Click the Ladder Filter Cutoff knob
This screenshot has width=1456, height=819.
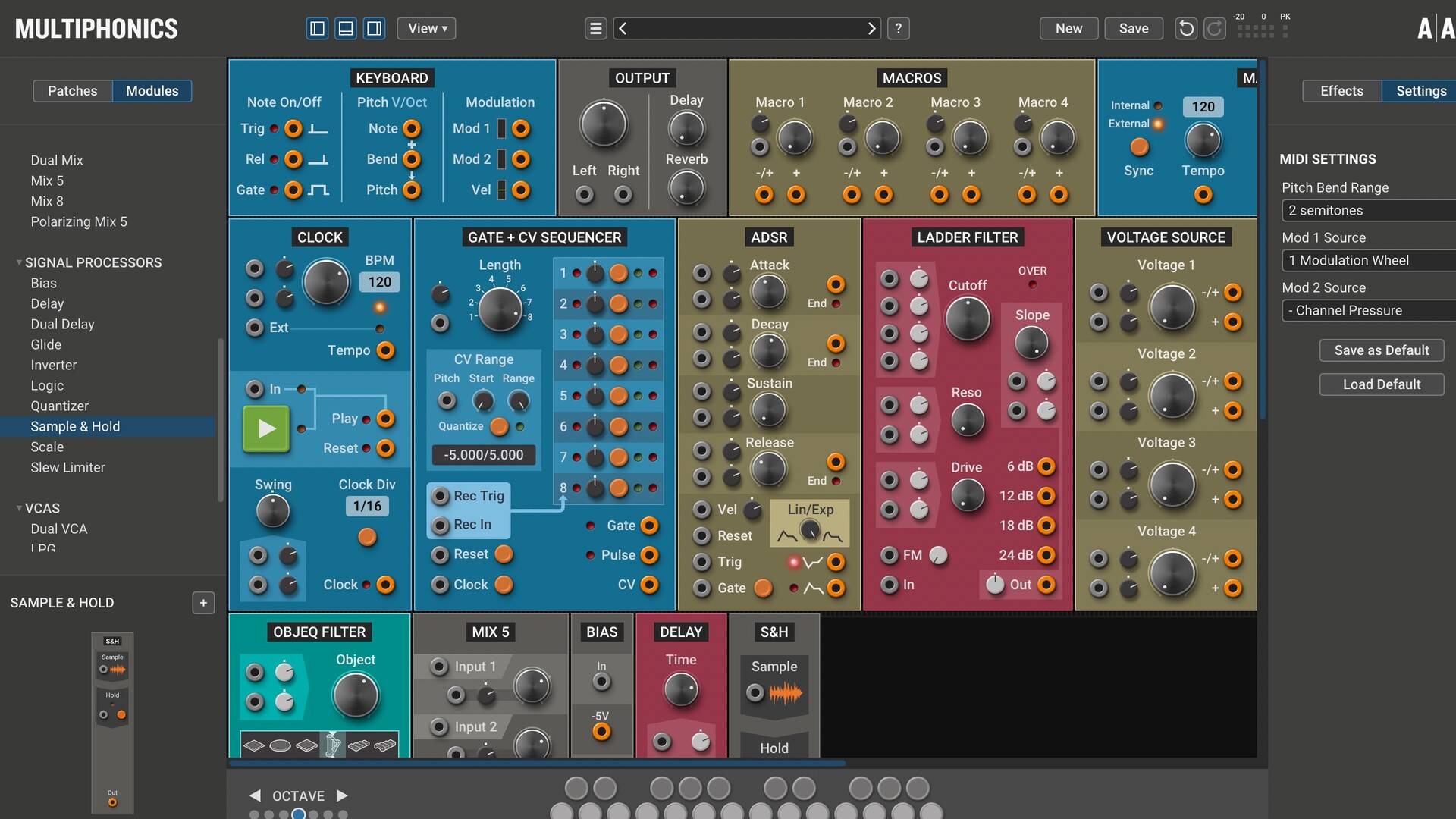coord(968,318)
